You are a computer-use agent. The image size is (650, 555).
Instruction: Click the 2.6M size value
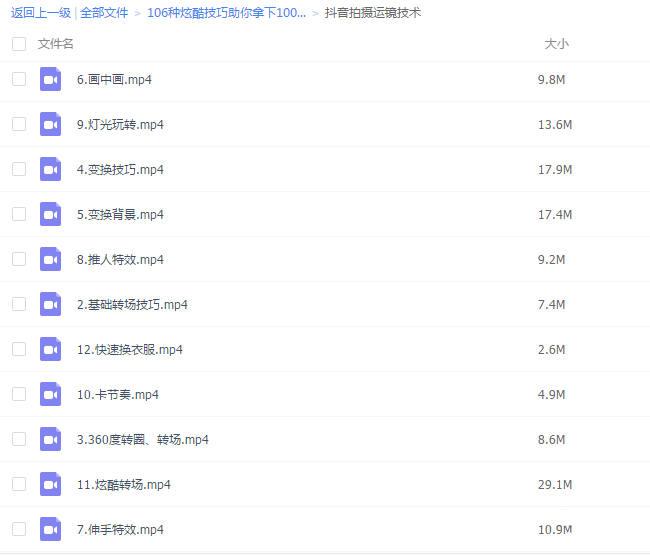point(551,349)
